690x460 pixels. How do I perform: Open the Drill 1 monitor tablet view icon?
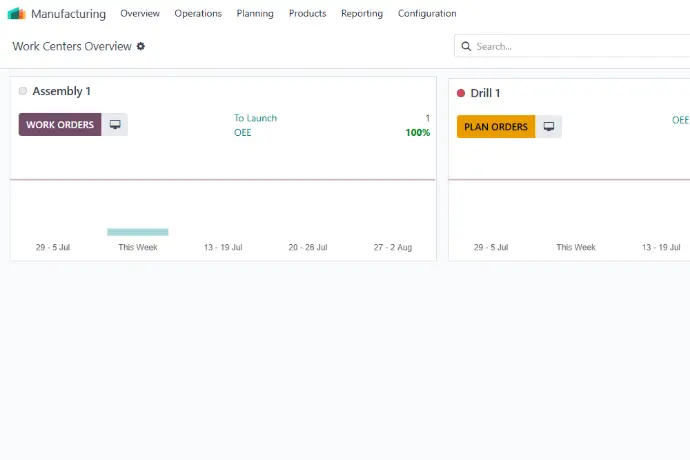click(549, 127)
